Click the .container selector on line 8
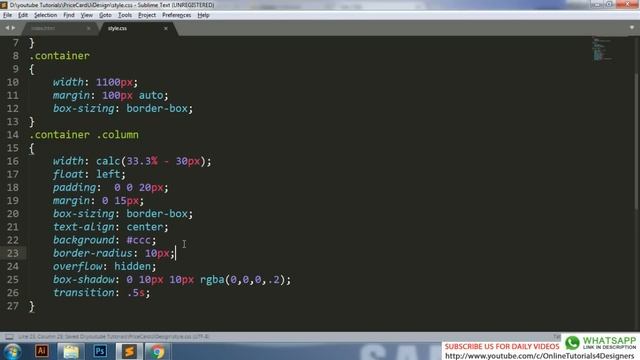Viewport: 640px width, 360px height. pyautogui.click(x=60, y=56)
